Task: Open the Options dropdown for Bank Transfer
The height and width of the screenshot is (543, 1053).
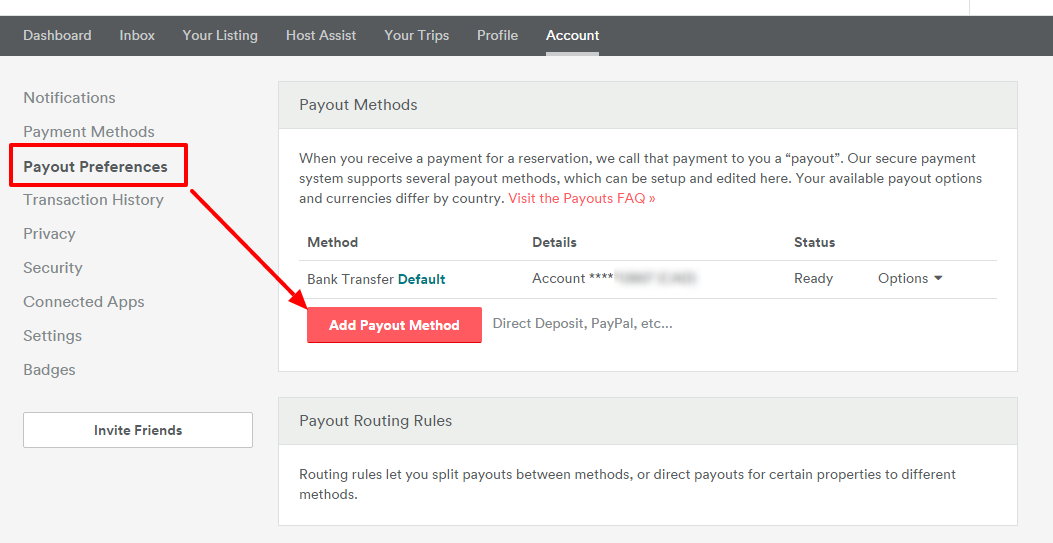Action: 910,279
